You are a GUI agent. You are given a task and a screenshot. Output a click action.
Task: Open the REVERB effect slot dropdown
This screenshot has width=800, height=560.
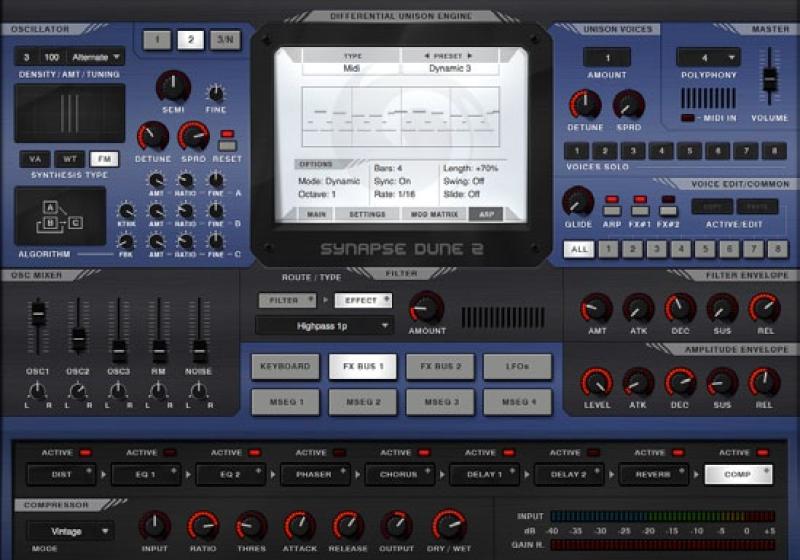point(653,474)
